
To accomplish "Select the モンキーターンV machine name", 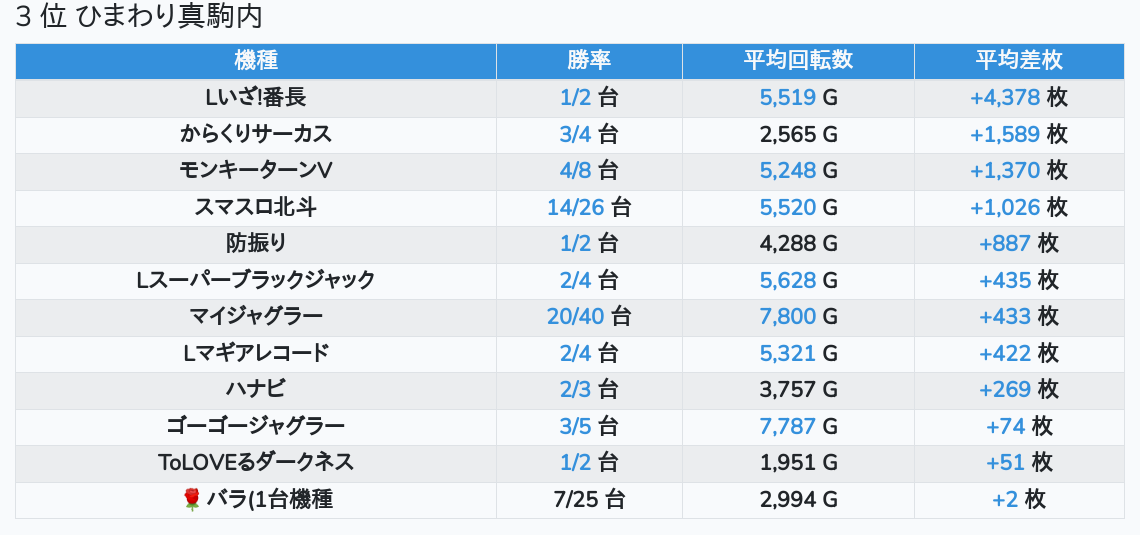I will [x=256, y=171].
